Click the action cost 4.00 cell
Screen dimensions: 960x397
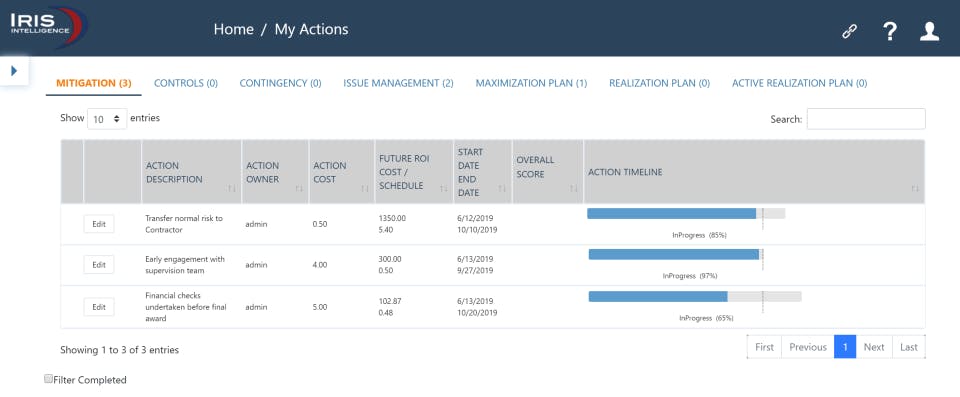[x=320, y=265]
